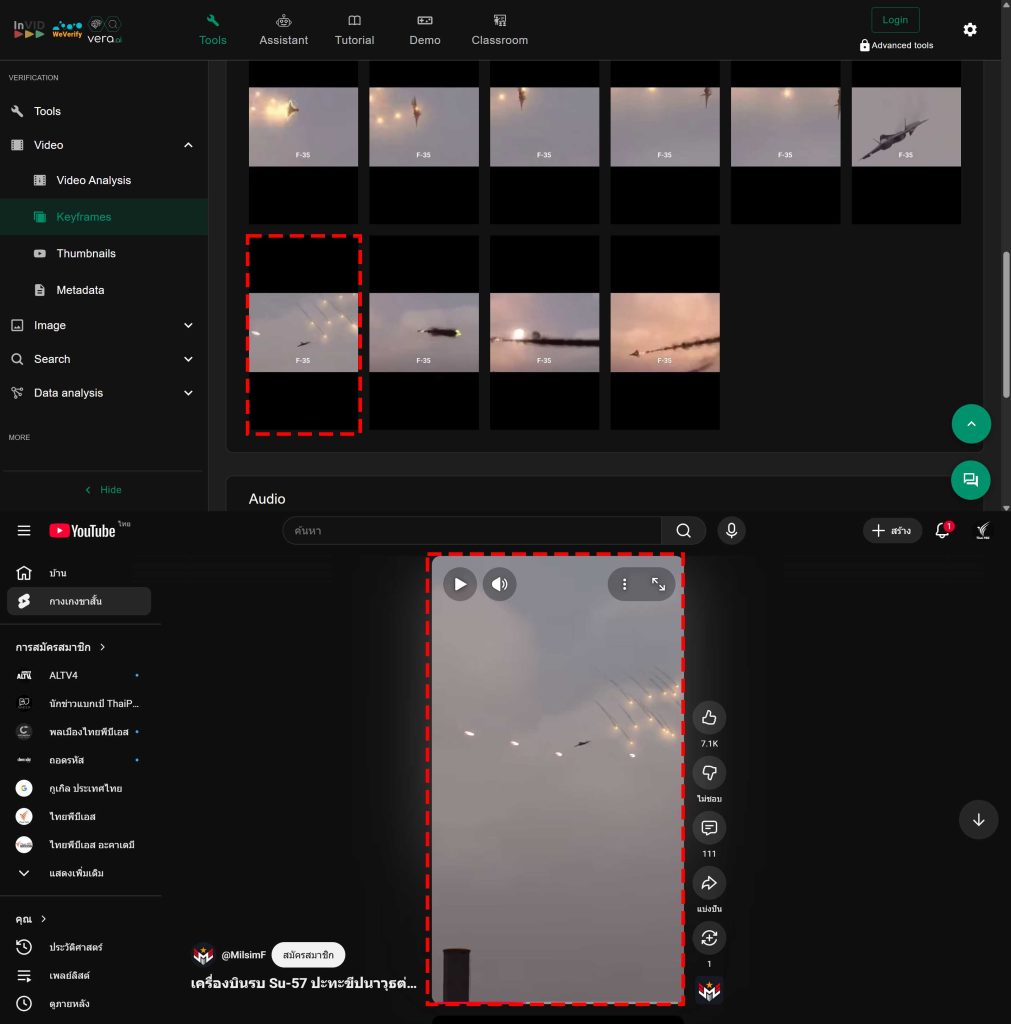The height and width of the screenshot is (1024, 1011).
Task: Like the Su-57 short video
Action: pyautogui.click(x=709, y=716)
